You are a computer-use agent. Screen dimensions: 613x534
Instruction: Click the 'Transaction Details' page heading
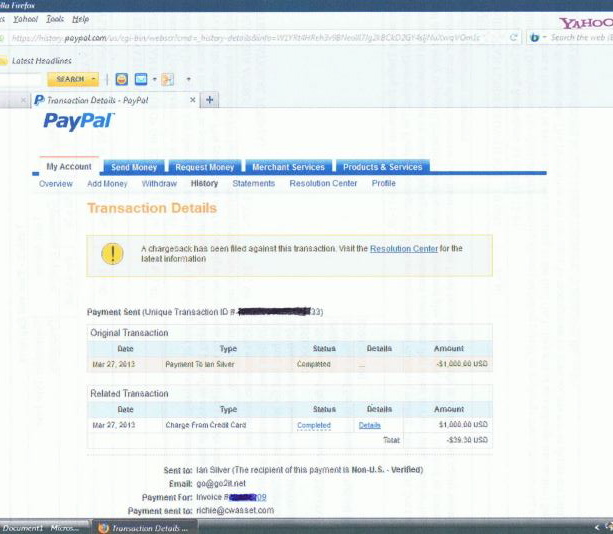tap(152, 208)
